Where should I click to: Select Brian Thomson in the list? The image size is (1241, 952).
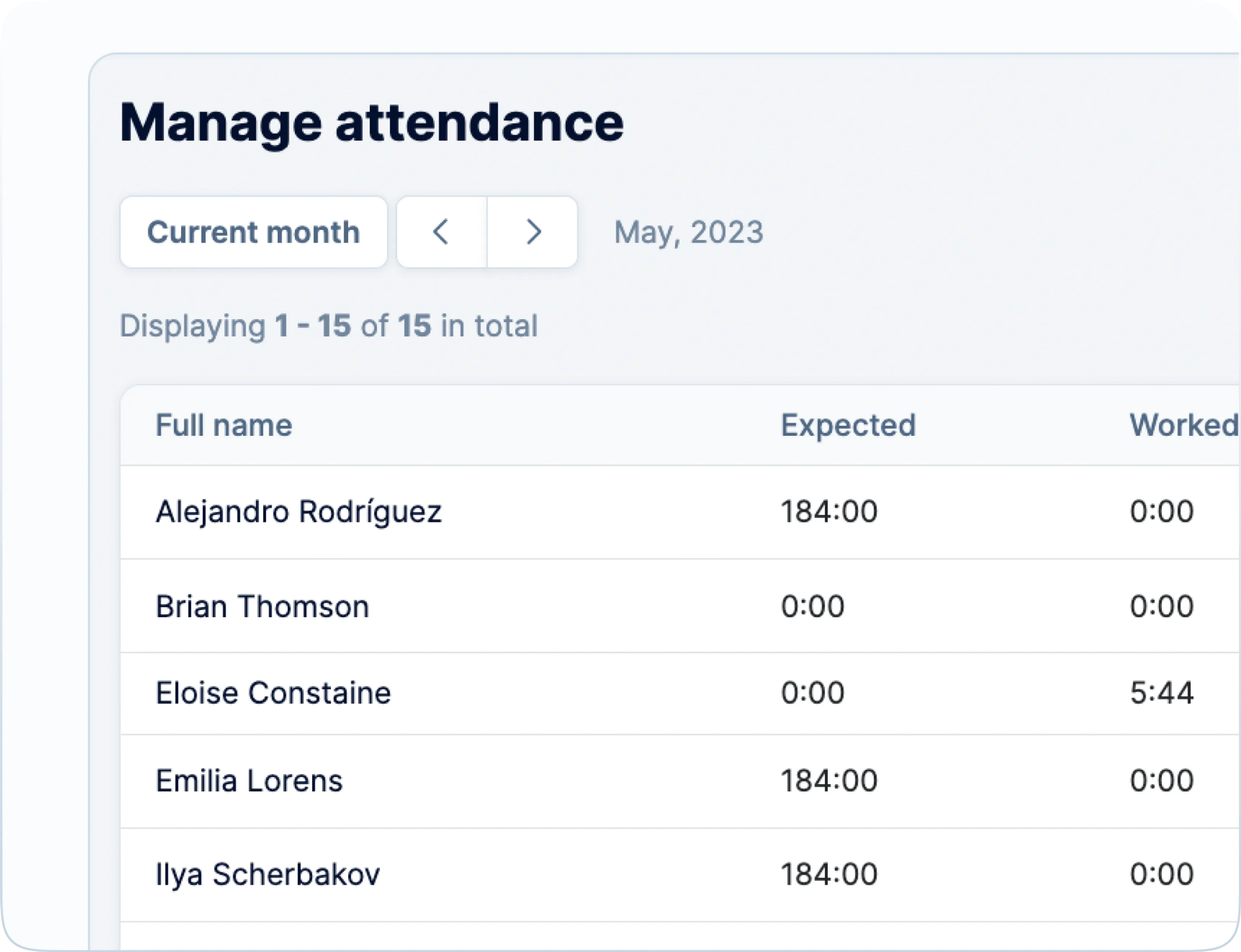pyautogui.click(x=262, y=606)
